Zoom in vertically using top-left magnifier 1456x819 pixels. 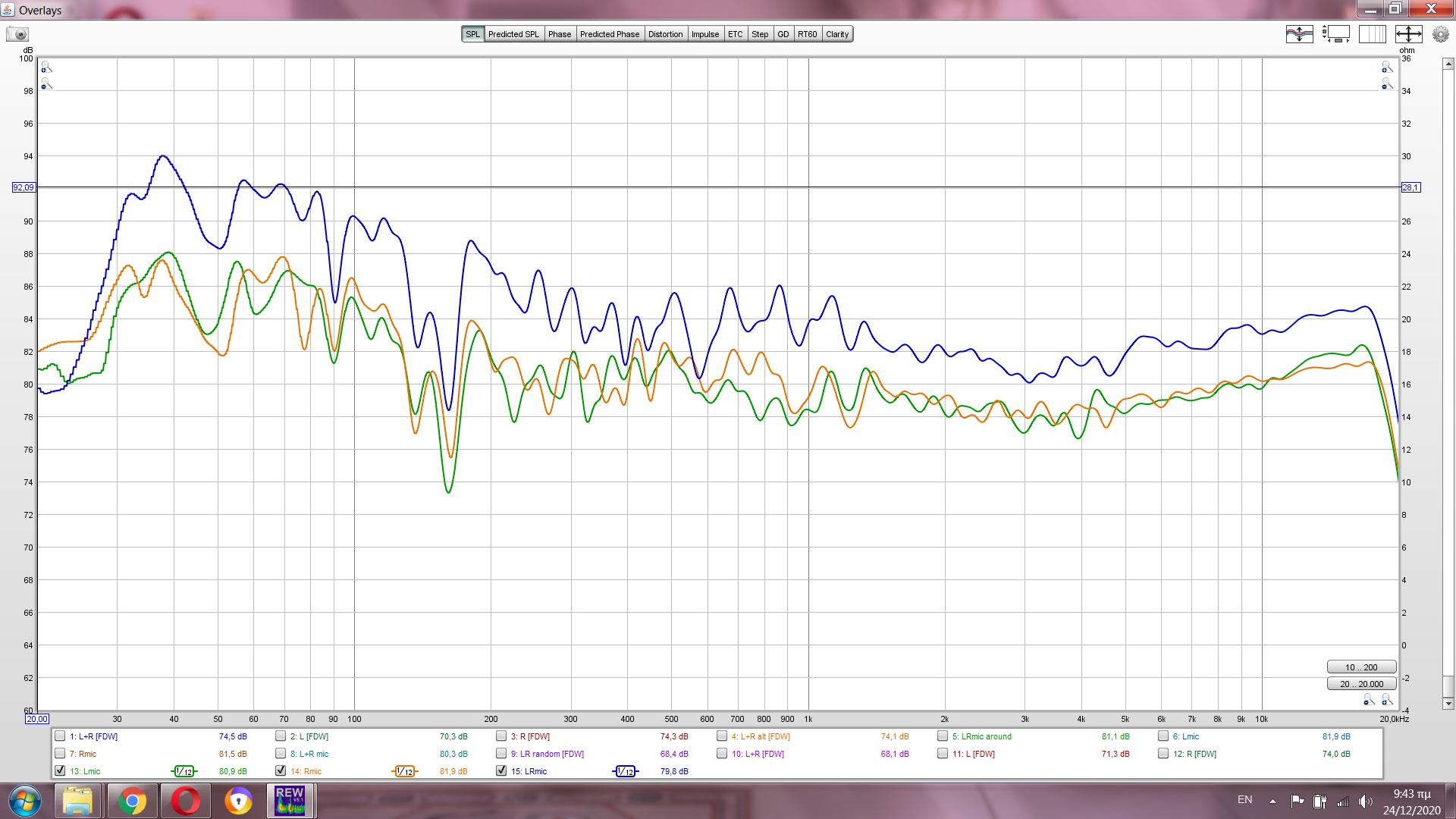(x=46, y=67)
